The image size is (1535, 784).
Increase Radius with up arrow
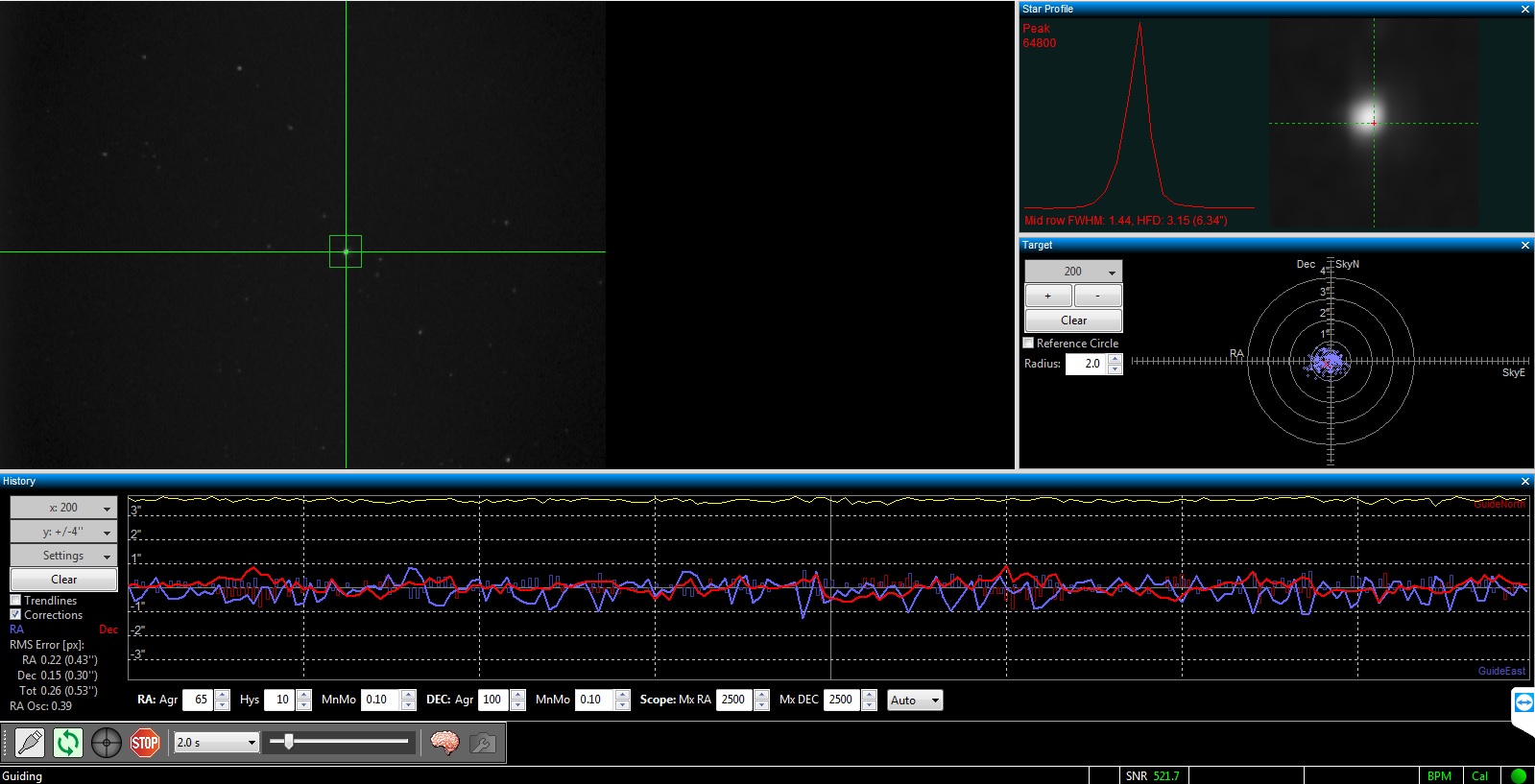(1115, 359)
